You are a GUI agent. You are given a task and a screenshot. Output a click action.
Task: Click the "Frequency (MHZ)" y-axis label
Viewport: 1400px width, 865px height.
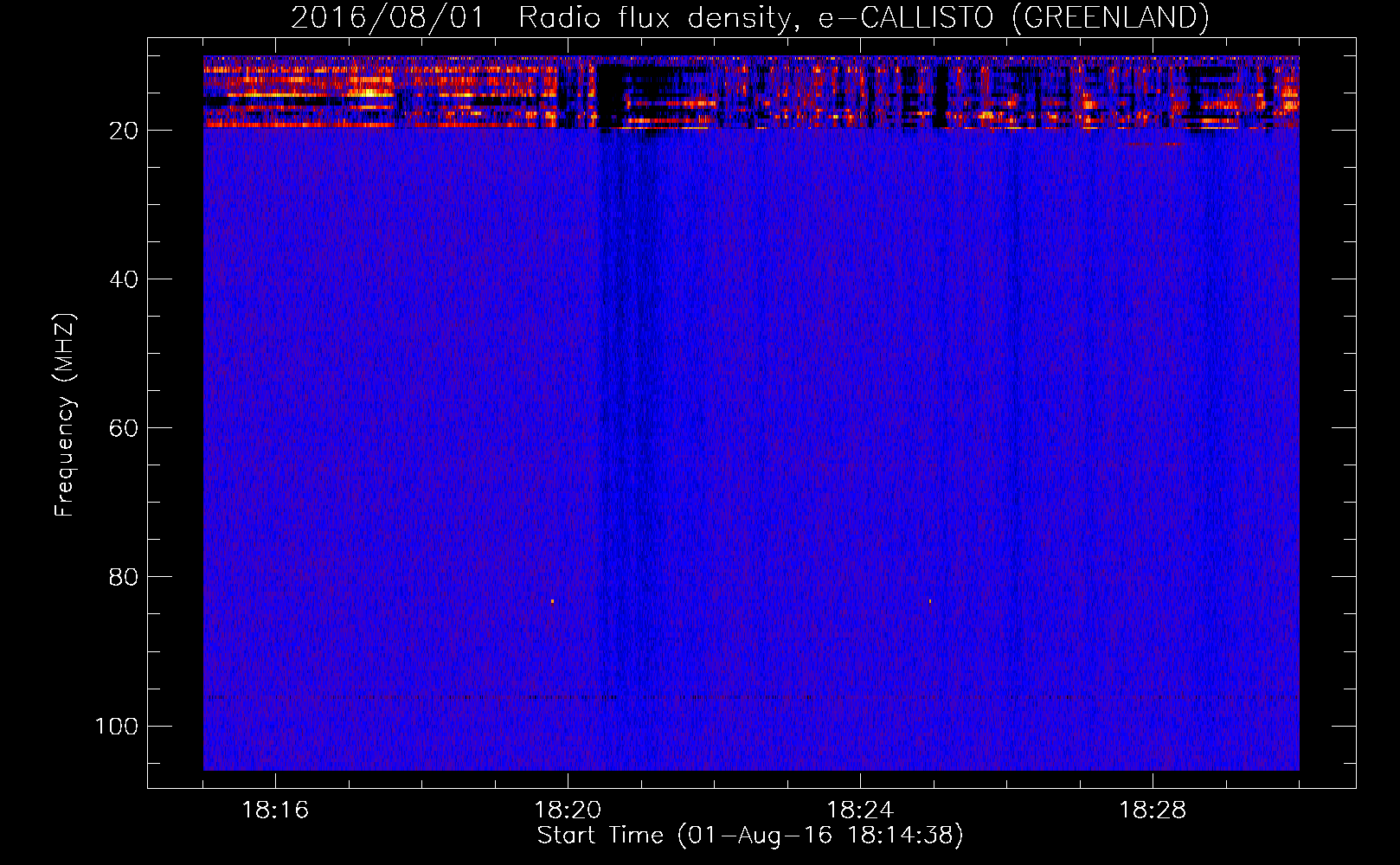coord(65,414)
